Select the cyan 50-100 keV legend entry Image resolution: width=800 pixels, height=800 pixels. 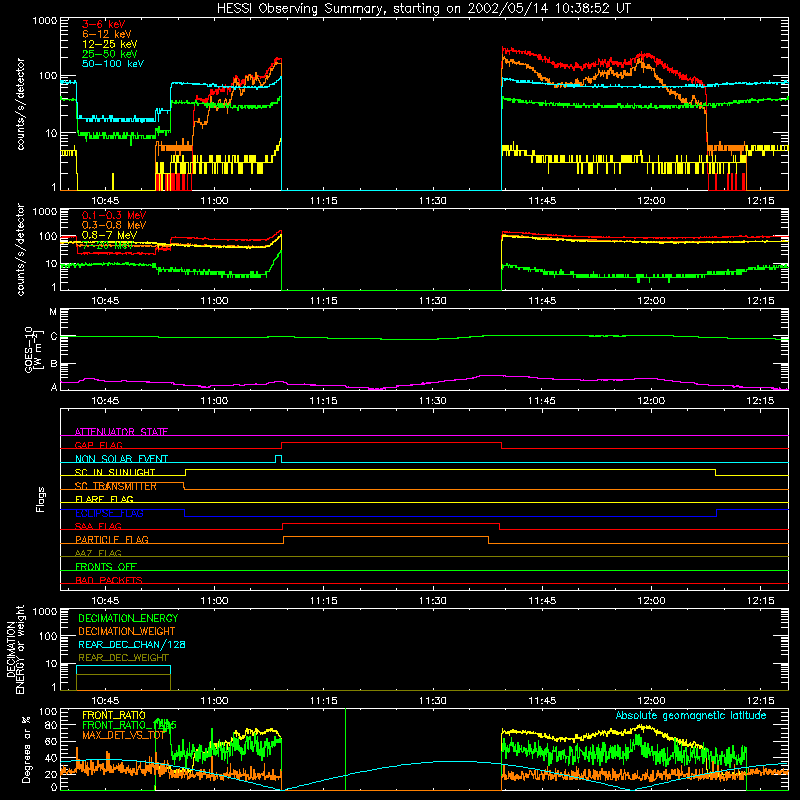(113, 63)
